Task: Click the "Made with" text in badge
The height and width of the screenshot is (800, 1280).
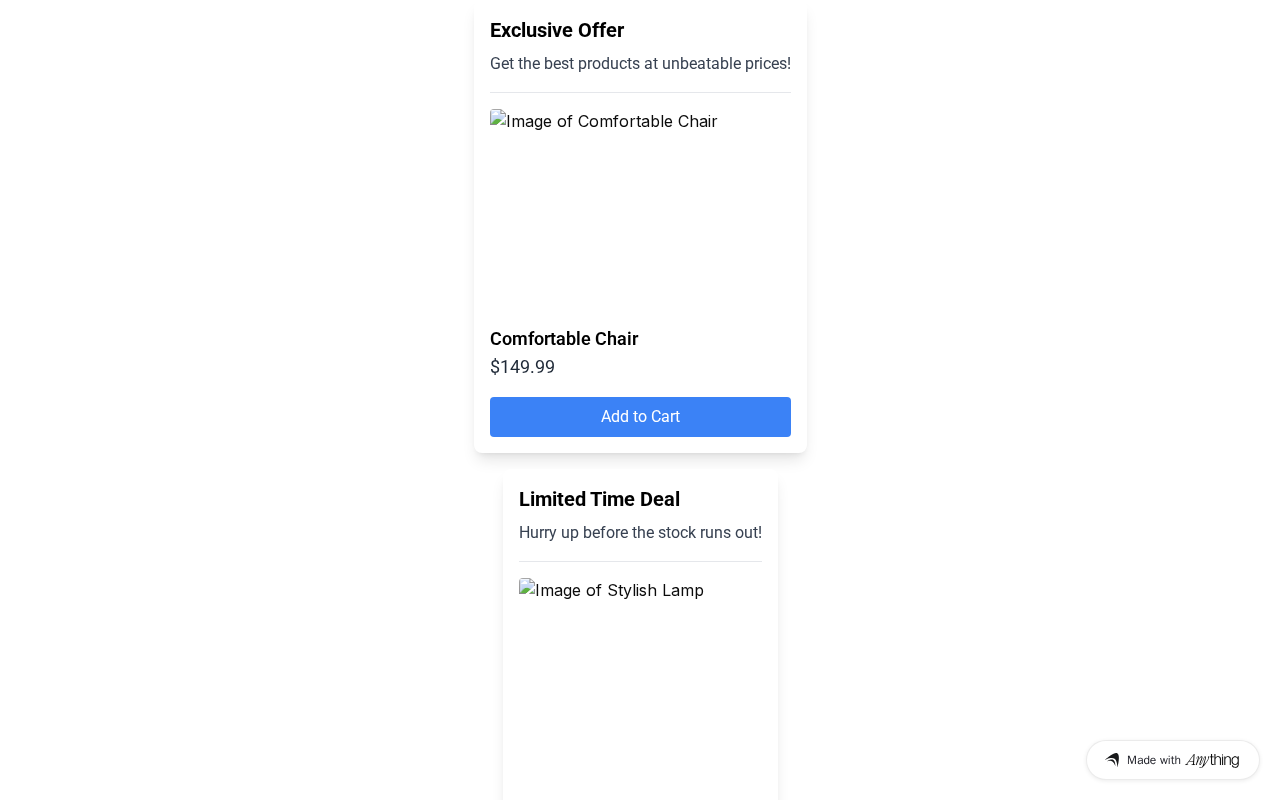Action: pos(1153,760)
